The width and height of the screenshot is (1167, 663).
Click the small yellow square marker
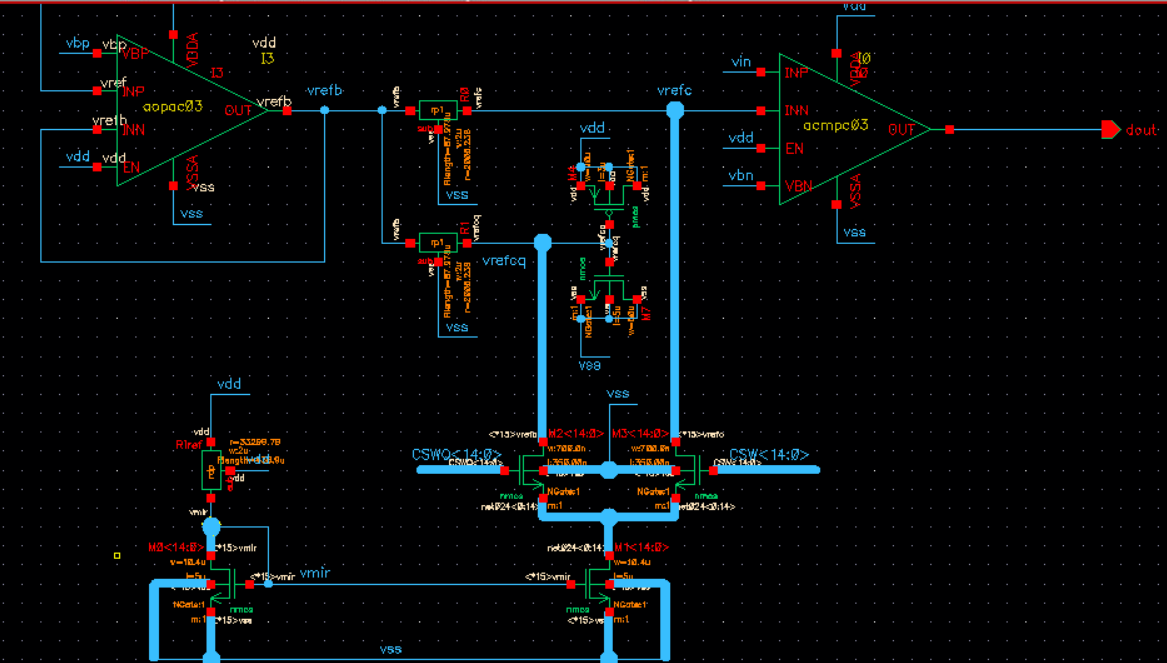pos(117,555)
